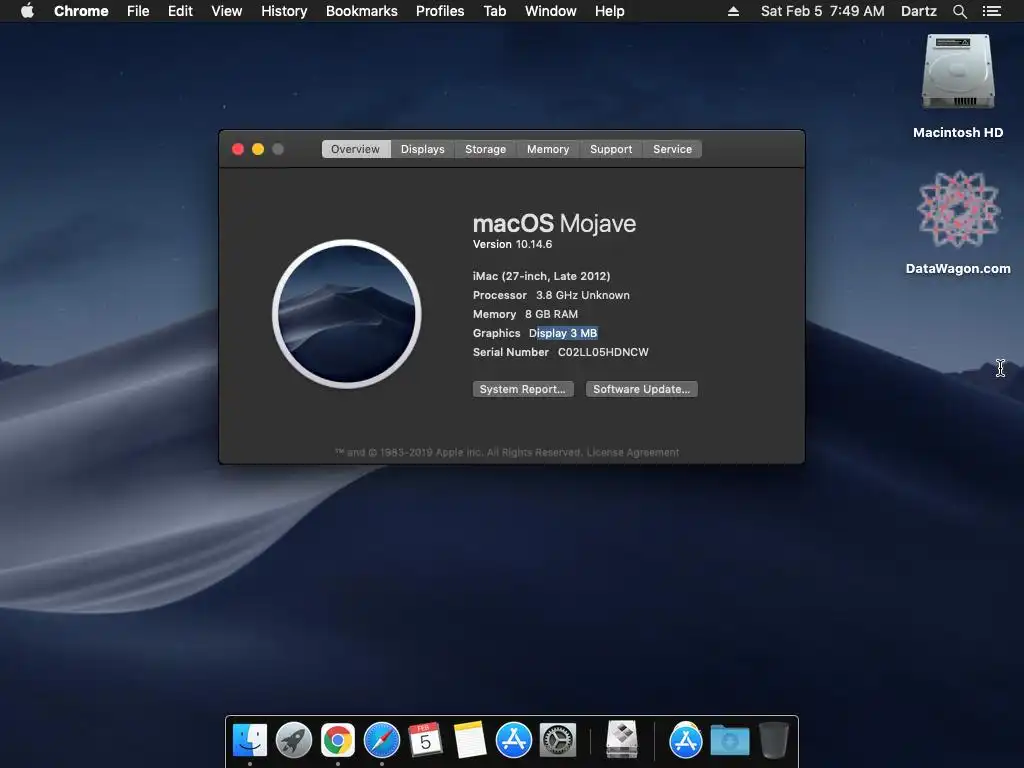Click iMac (27-inch, Late 2012) model text

pos(541,276)
